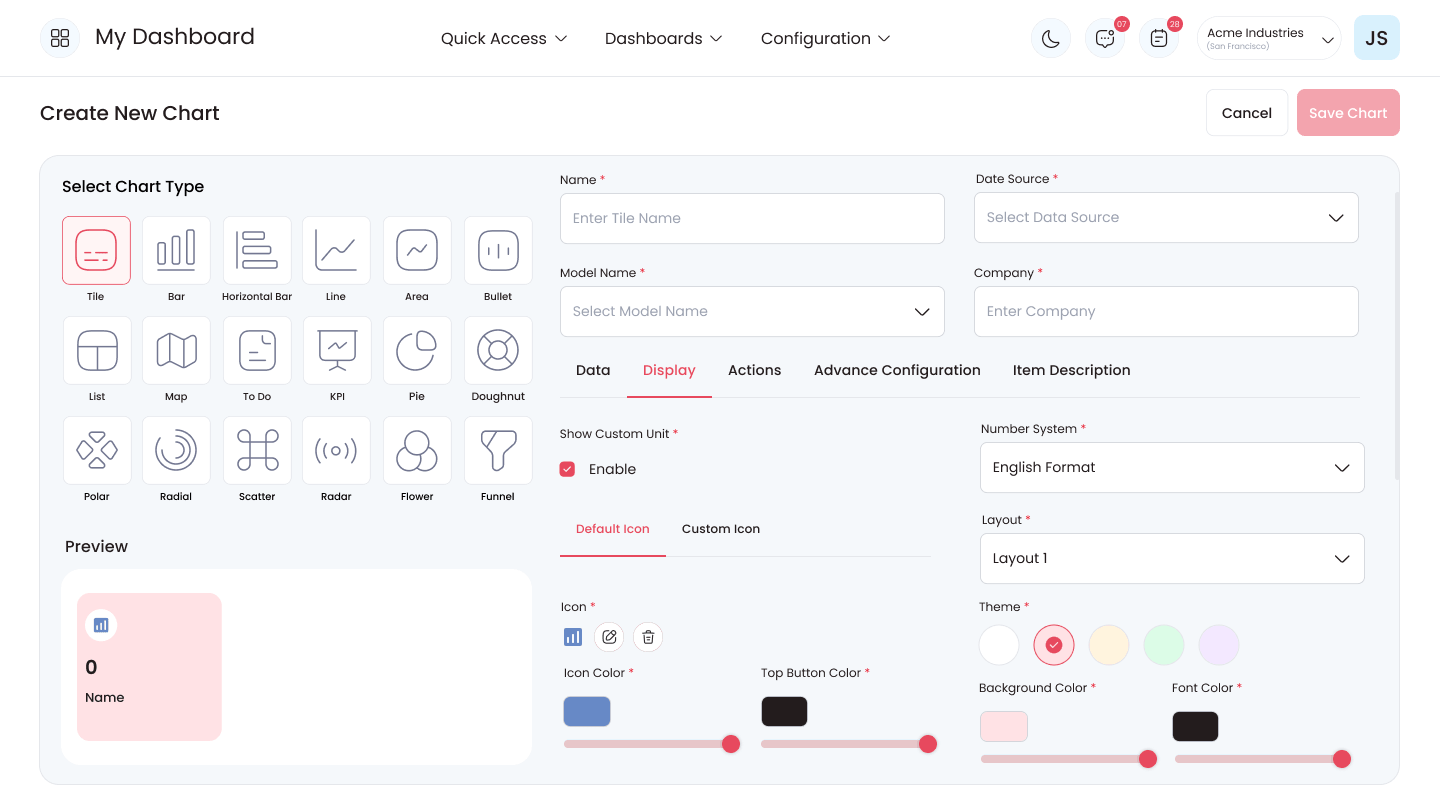Expand the Number System dropdown

(1172, 467)
